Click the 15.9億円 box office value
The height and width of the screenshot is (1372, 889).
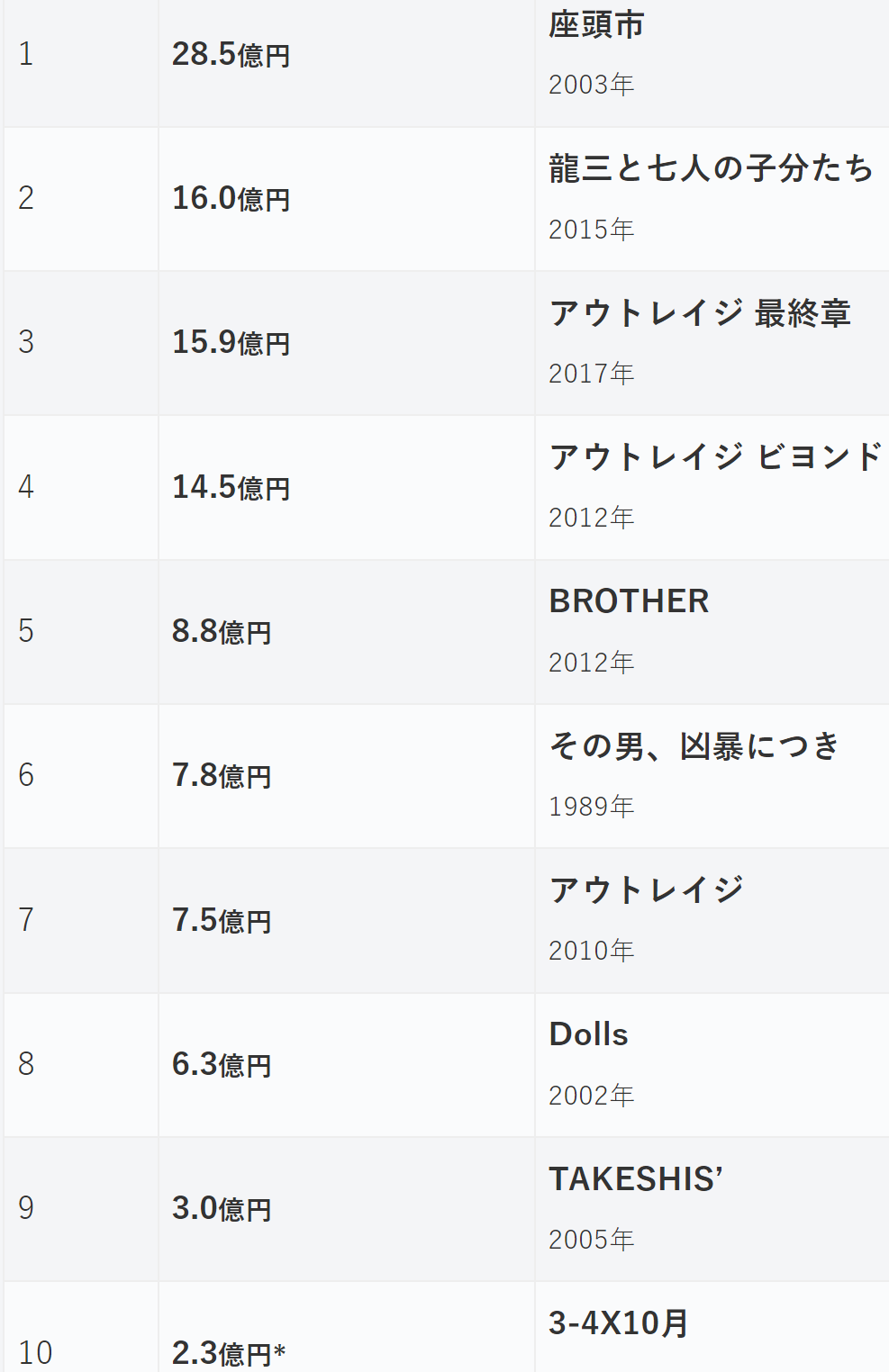click(x=231, y=343)
